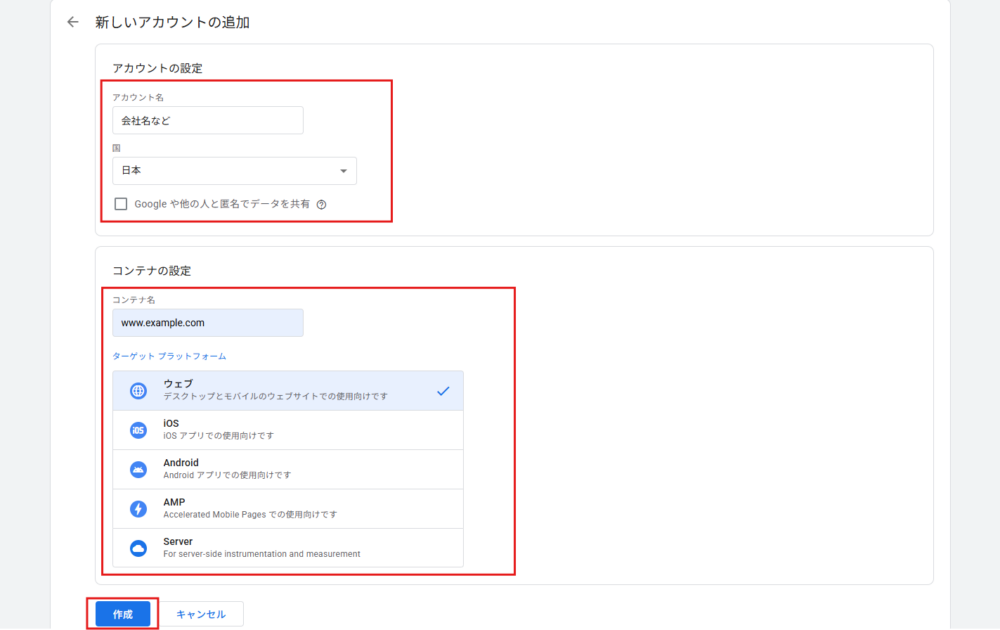The height and width of the screenshot is (630, 1000).
Task: Choose Android アプリ as target platform
Action: [x=288, y=469]
